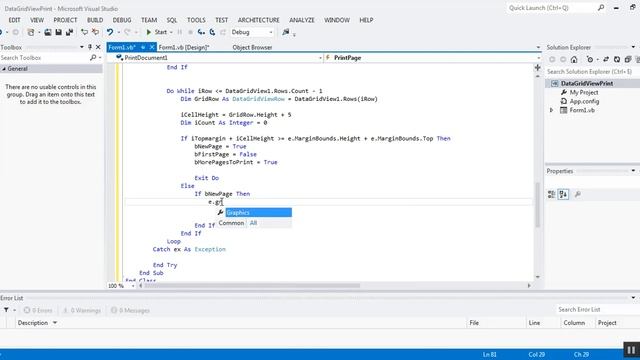Collapse the General group in Toolbox
The height and width of the screenshot is (360, 640).
tap(4, 69)
